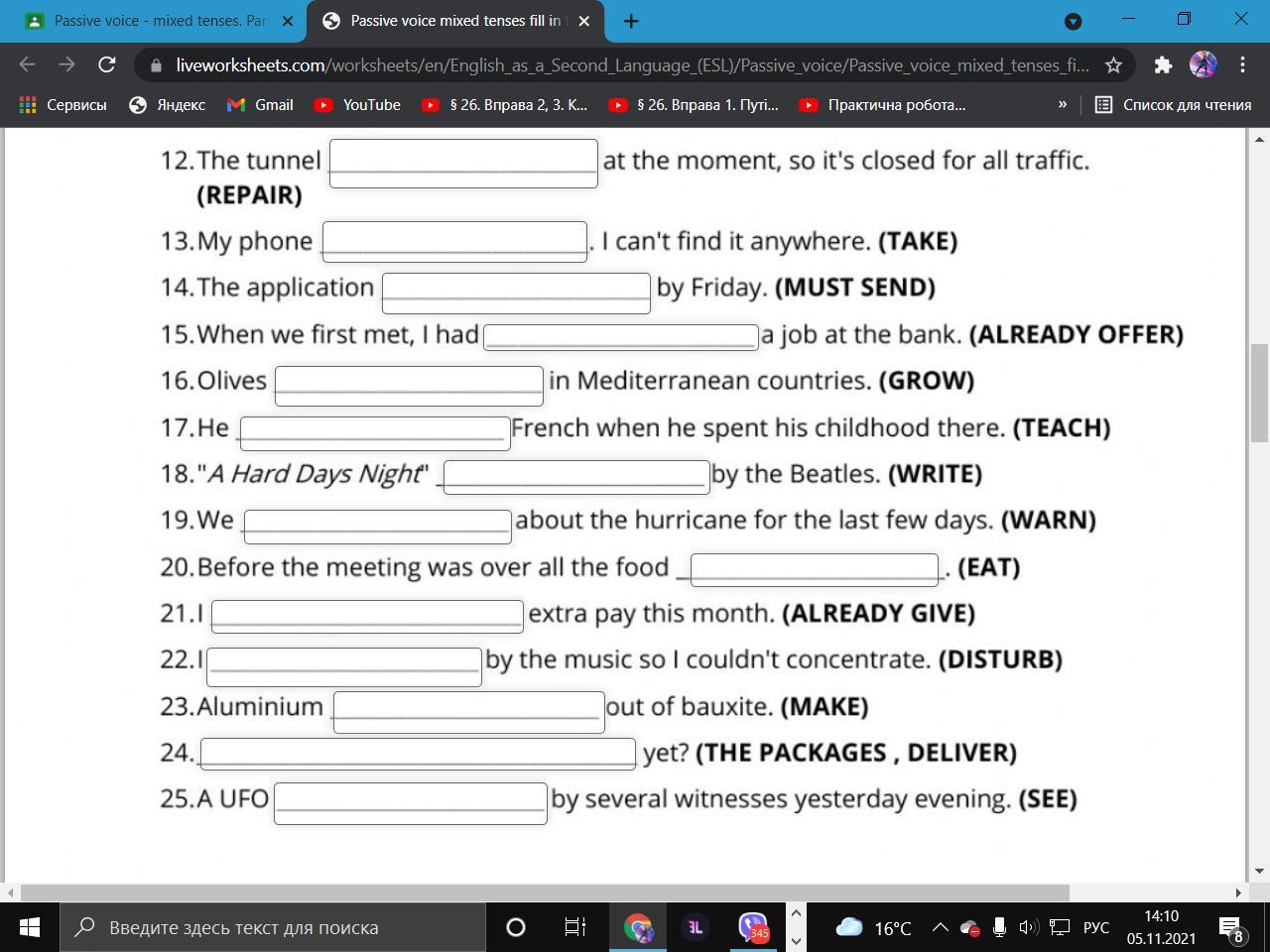
Task: Click the browser back arrow
Action: pos(27,64)
